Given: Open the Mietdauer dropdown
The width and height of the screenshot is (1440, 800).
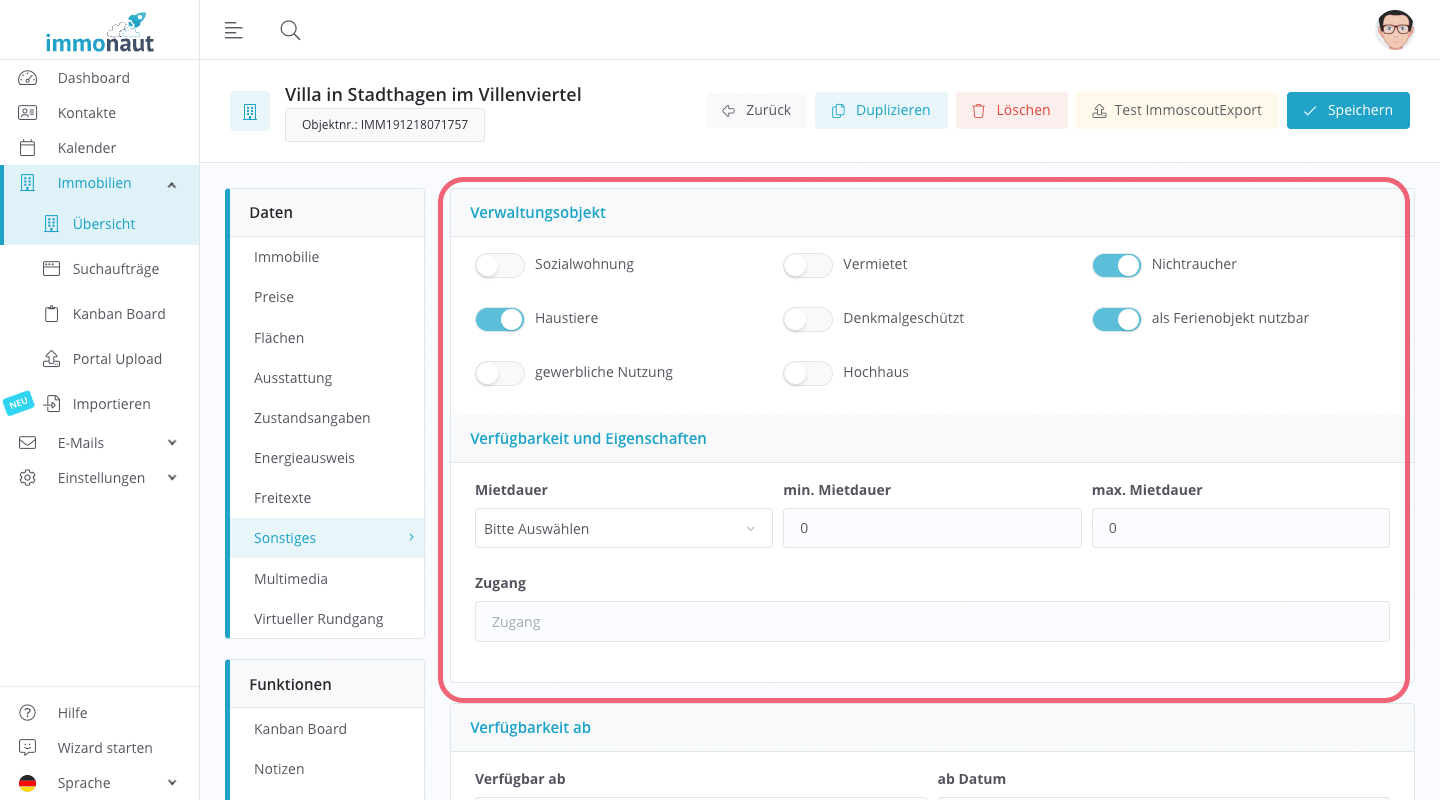Looking at the screenshot, I should (x=623, y=528).
